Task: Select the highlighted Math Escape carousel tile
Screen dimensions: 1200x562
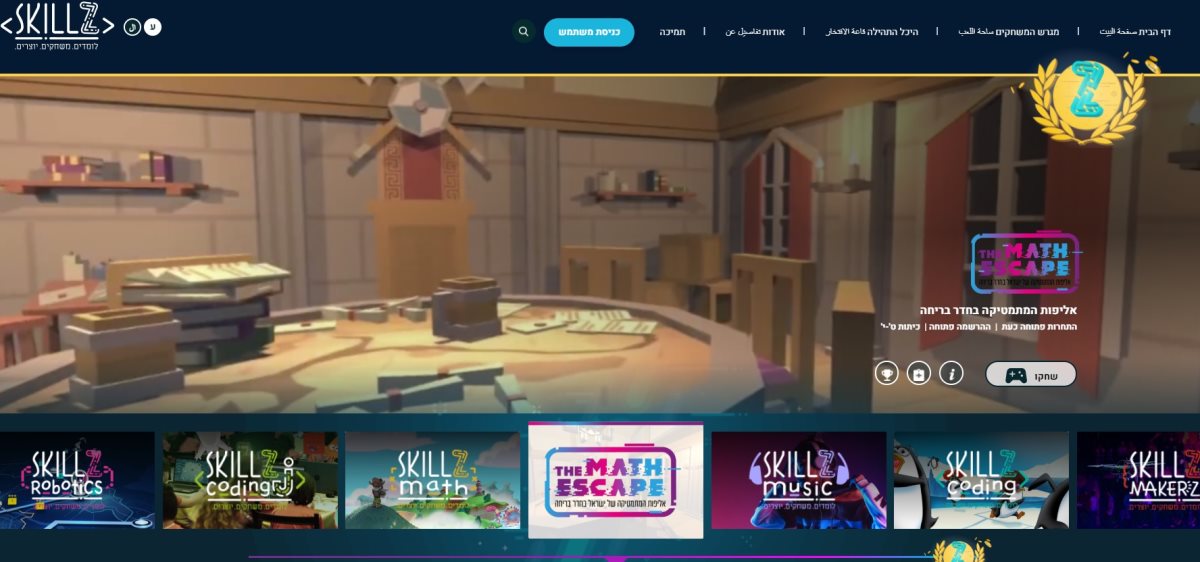Action: pyautogui.click(x=615, y=480)
